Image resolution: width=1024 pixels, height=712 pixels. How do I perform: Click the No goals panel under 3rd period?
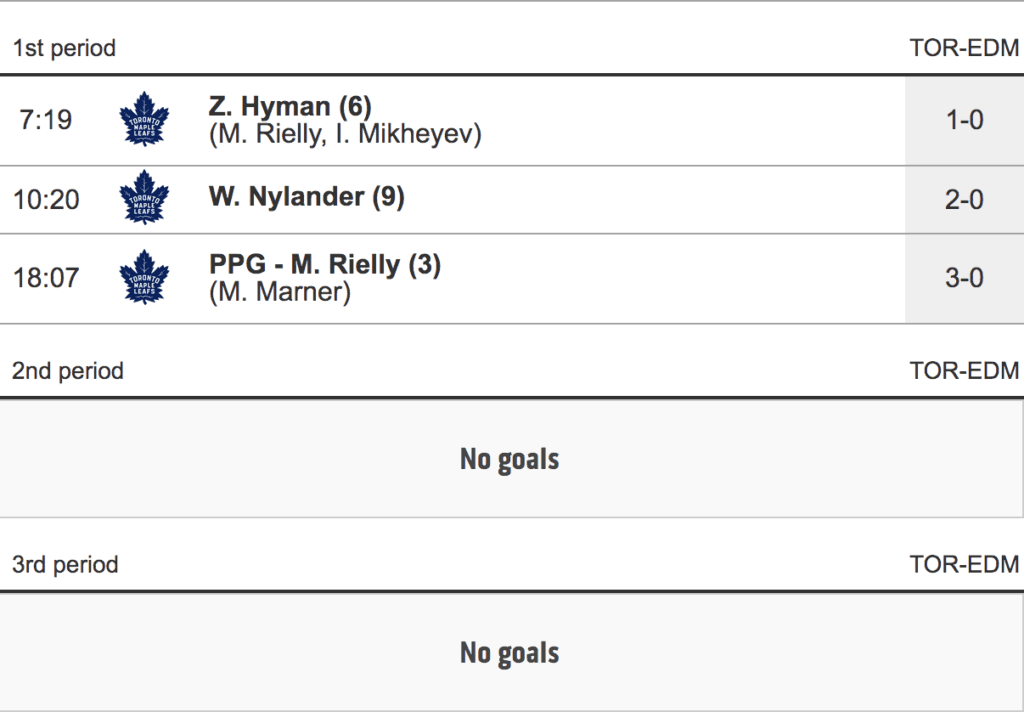click(510, 653)
